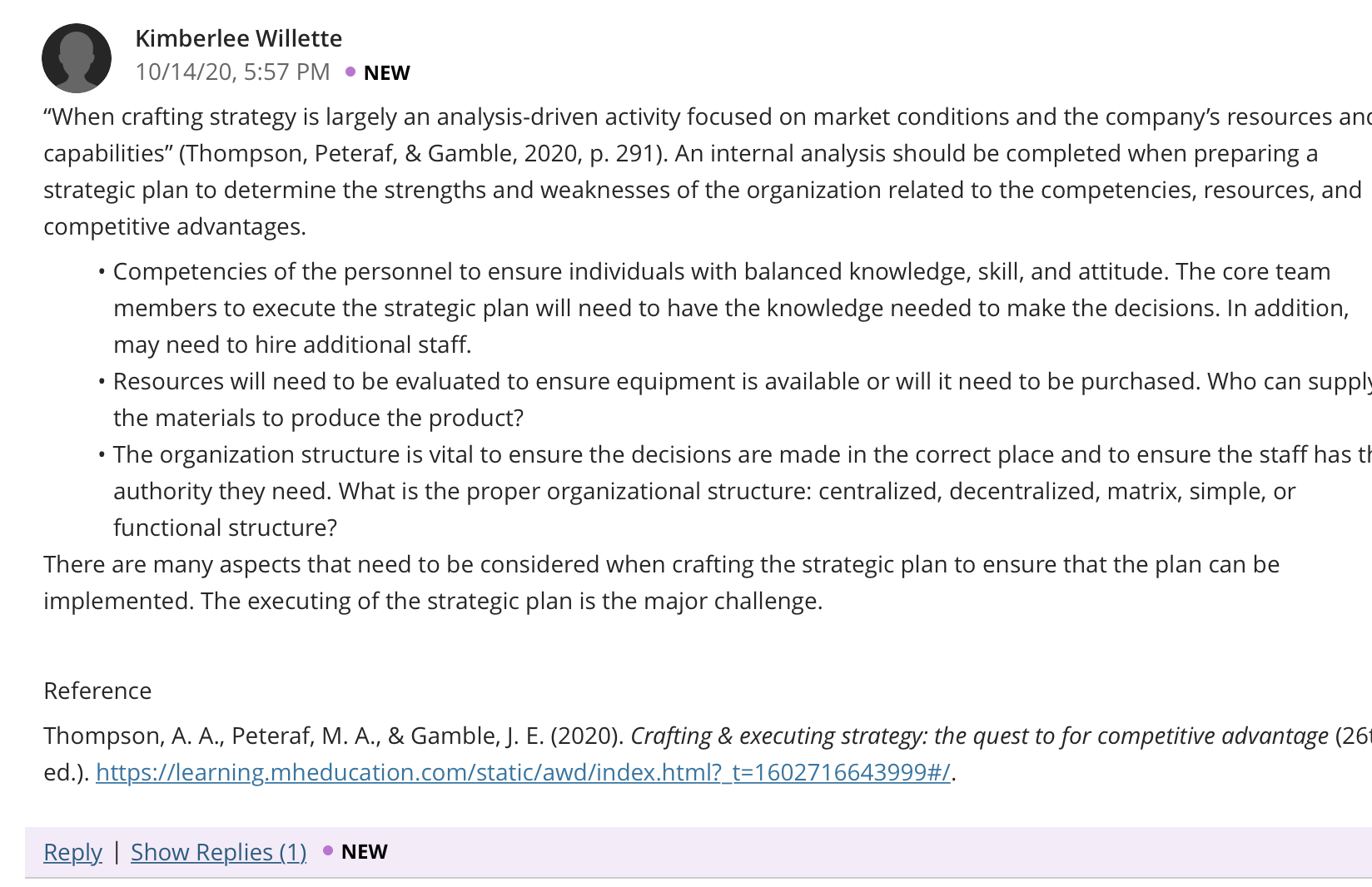
Task: Open the learning.mheducation.com reference link
Action: point(523,772)
